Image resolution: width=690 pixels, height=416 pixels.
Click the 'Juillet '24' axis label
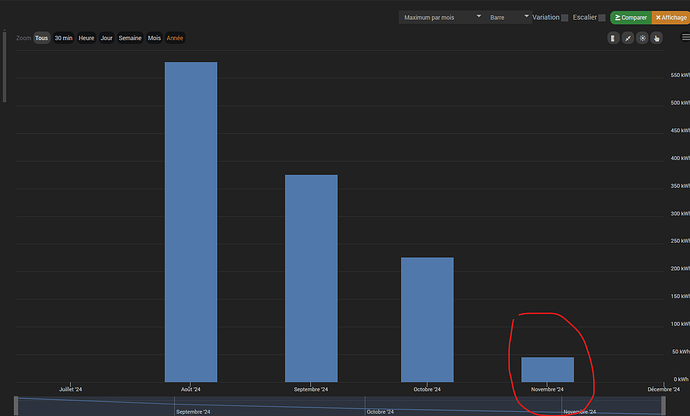coord(70,389)
